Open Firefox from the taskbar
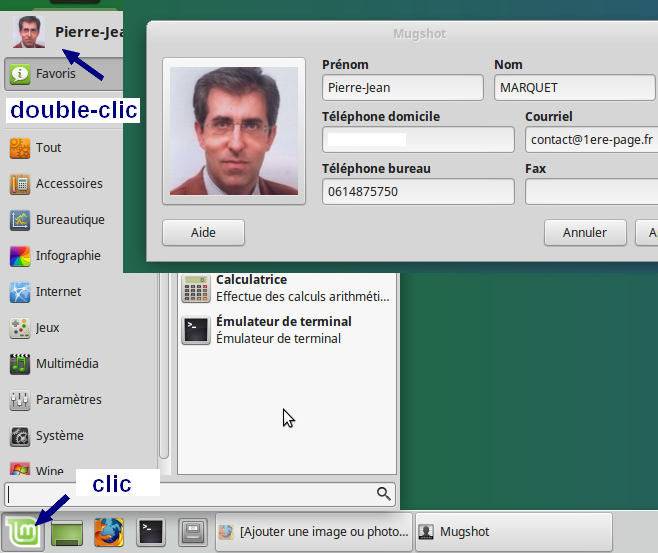This screenshot has height=553, width=658. pyautogui.click(x=109, y=532)
